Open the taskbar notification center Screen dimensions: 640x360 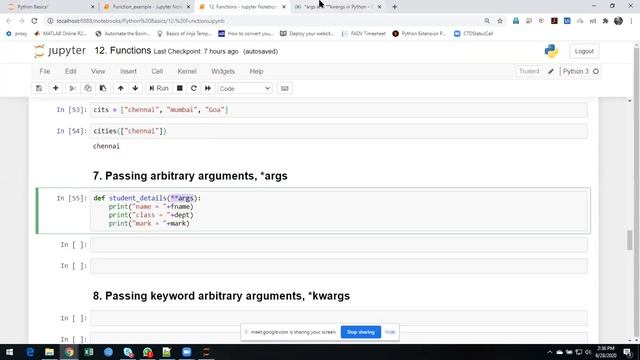point(628,352)
